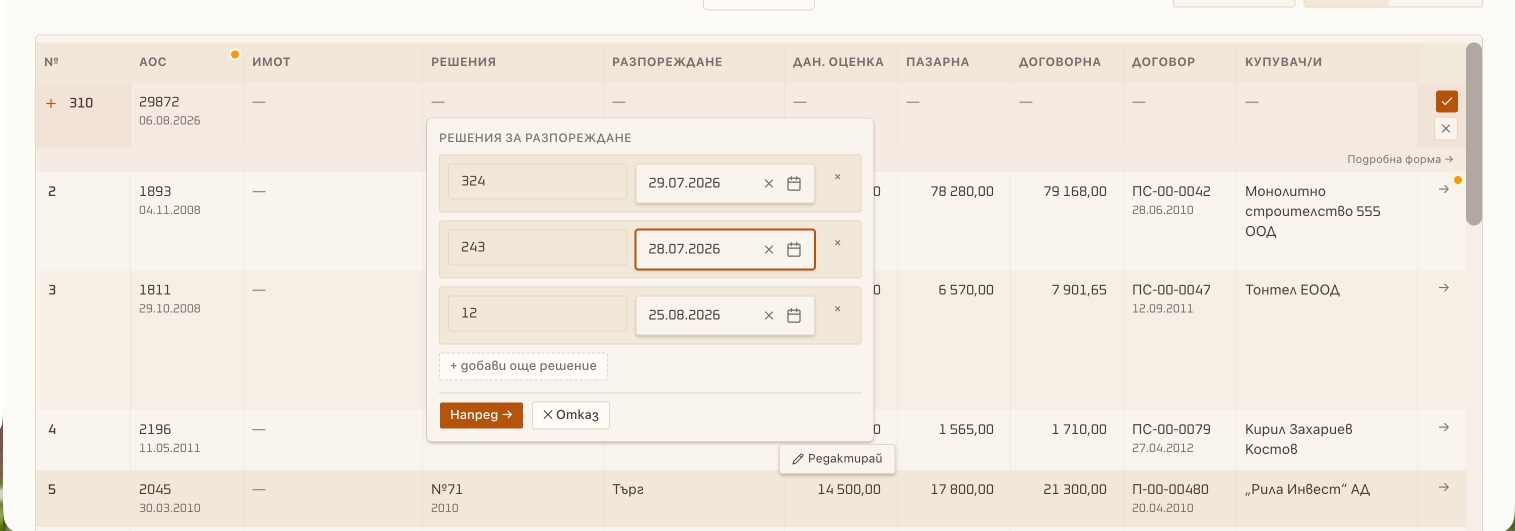Cancel row 310 with the X icon
This screenshot has height=531, width=1515.
click(x=1446, y=128)
